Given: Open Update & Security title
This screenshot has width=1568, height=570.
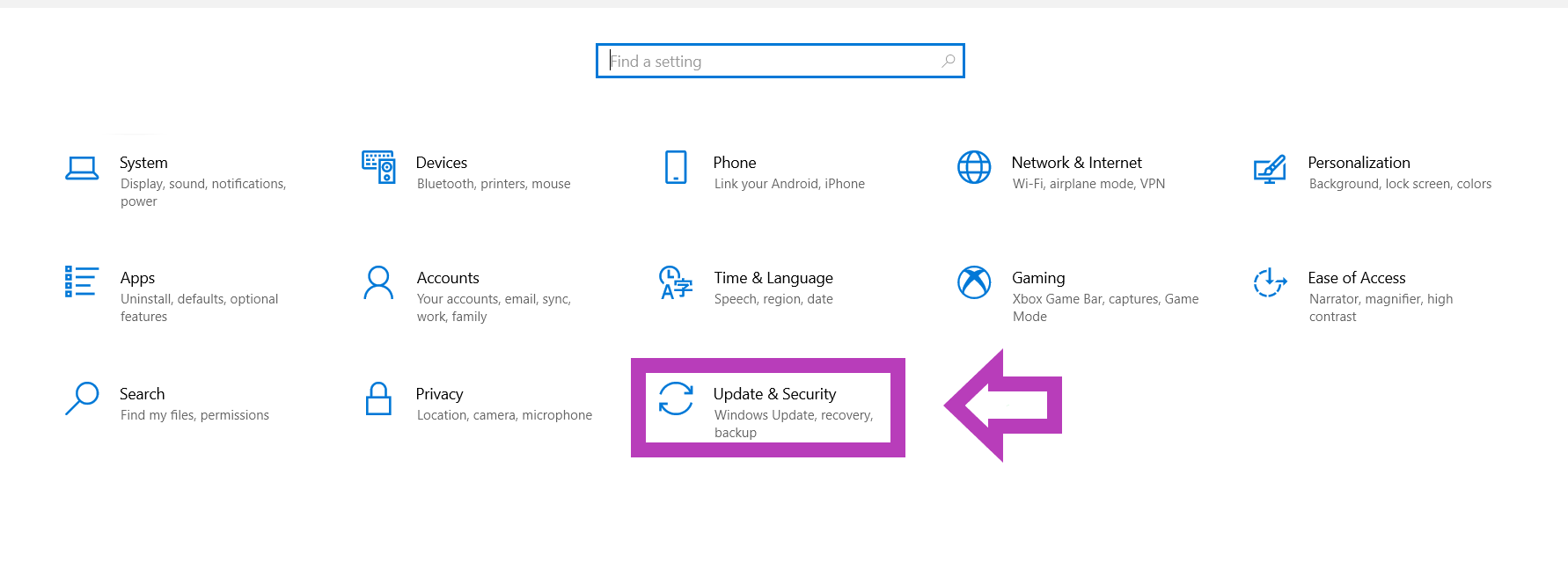Looking at the screenshot, I should [775, 394].
